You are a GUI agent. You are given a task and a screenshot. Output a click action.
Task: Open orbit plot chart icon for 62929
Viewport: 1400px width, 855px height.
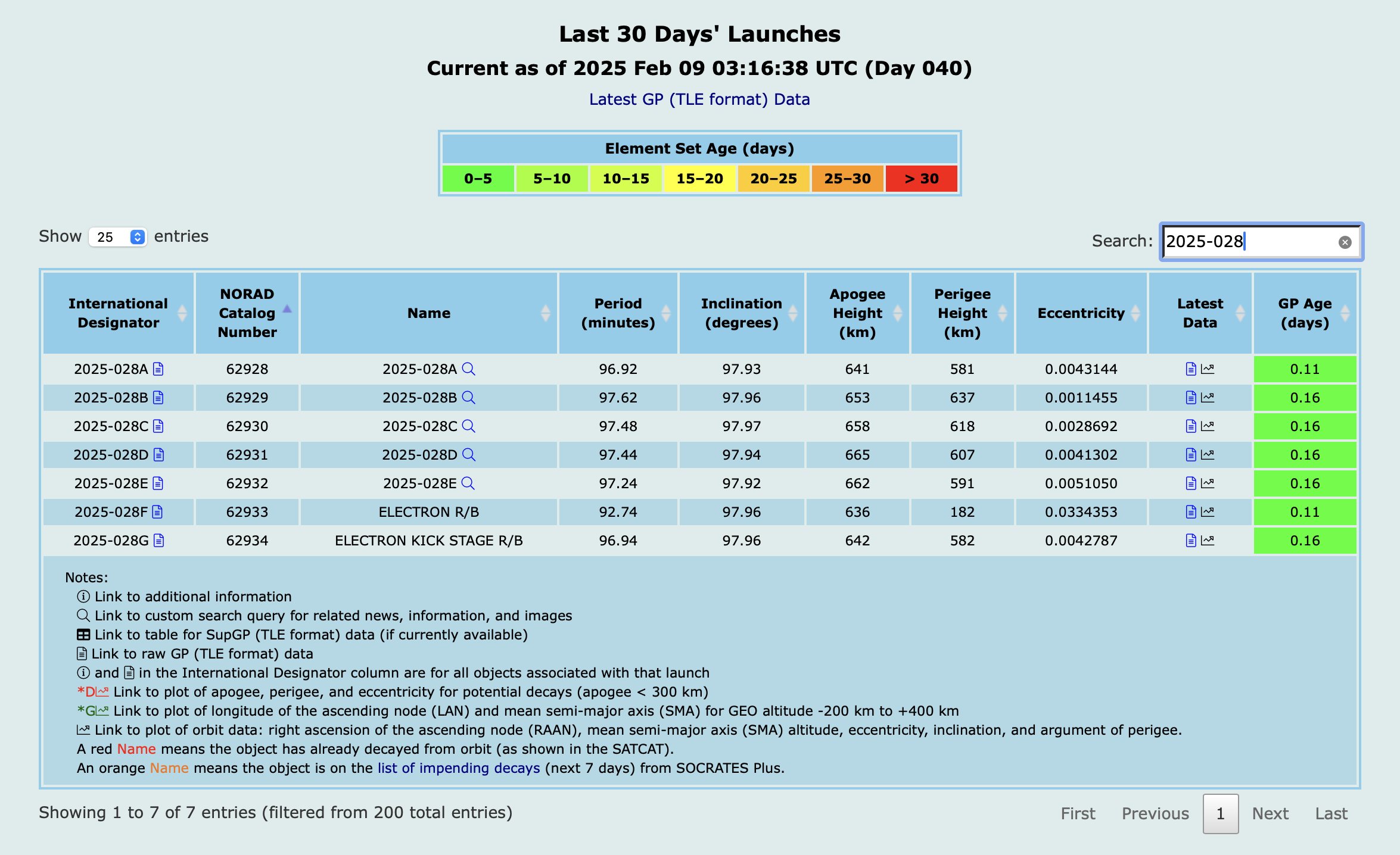click(x=1208, y=398)
